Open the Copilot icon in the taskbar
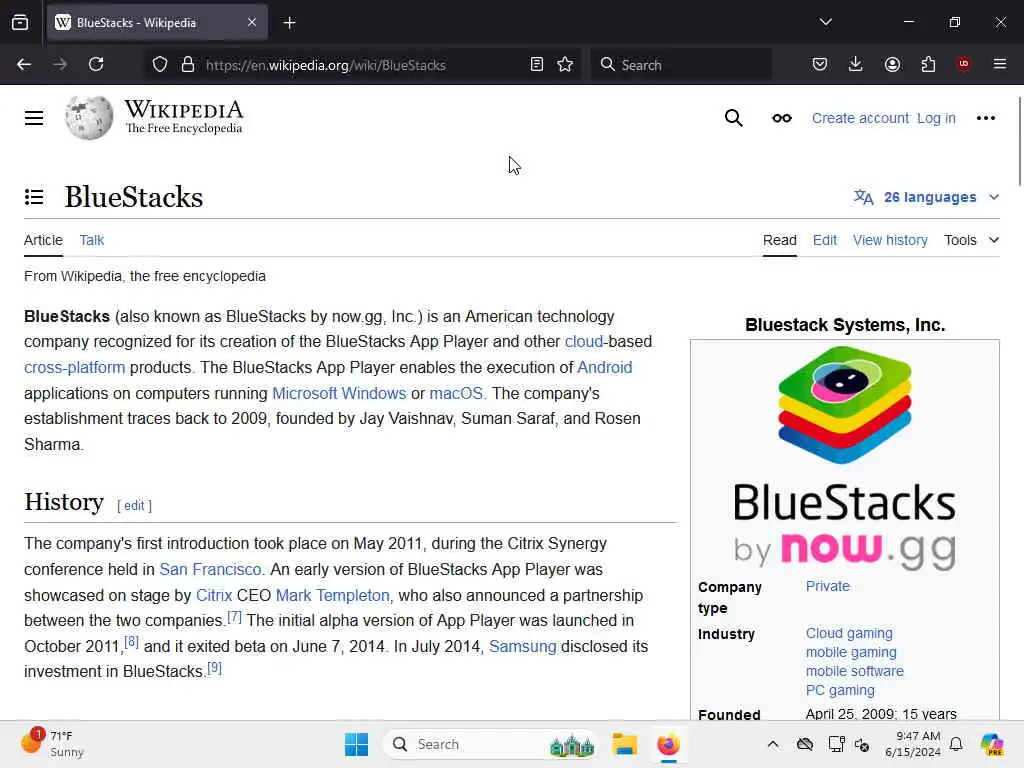This screenshot has height=768, width=1024. (992, 744)
